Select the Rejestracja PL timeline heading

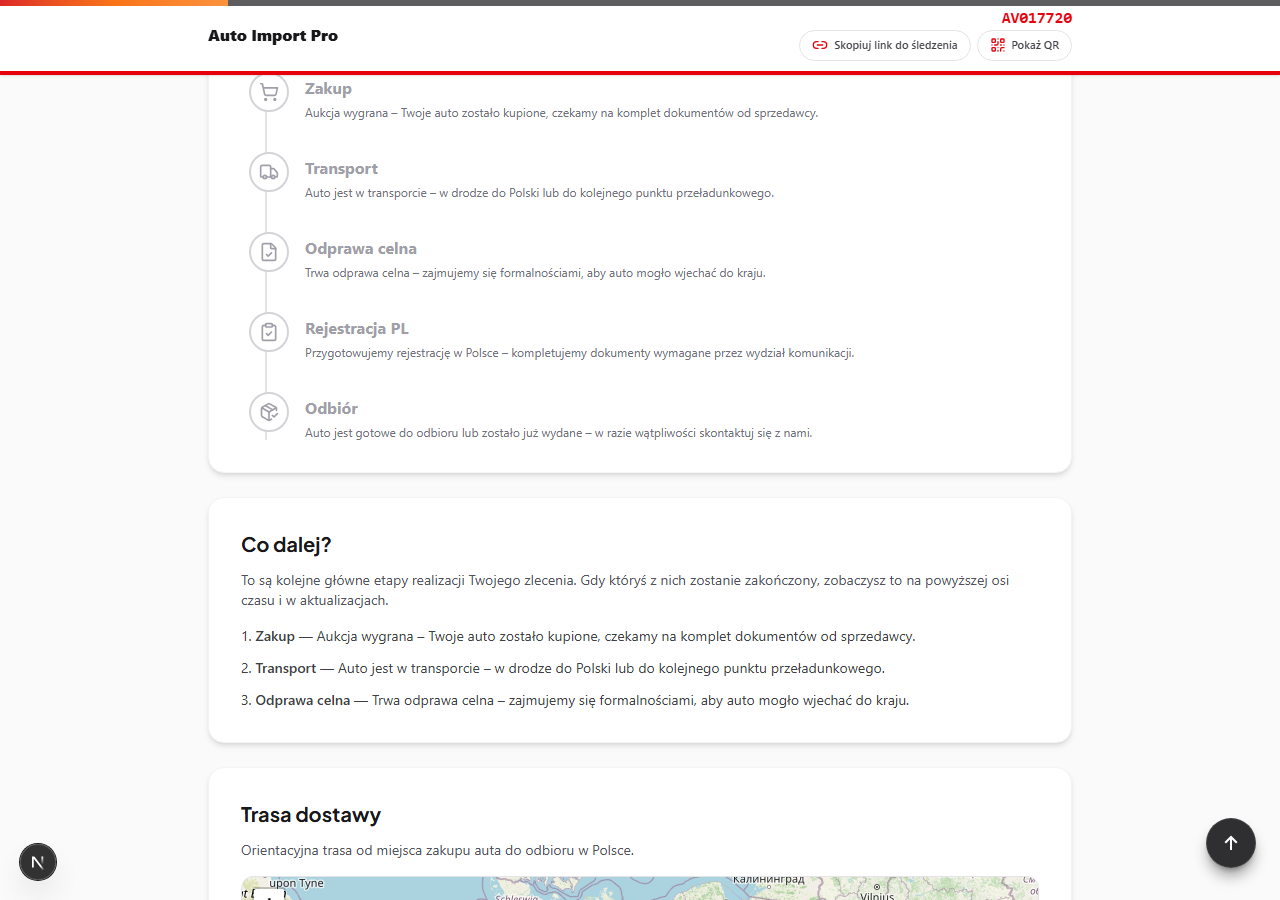(356, 329)
